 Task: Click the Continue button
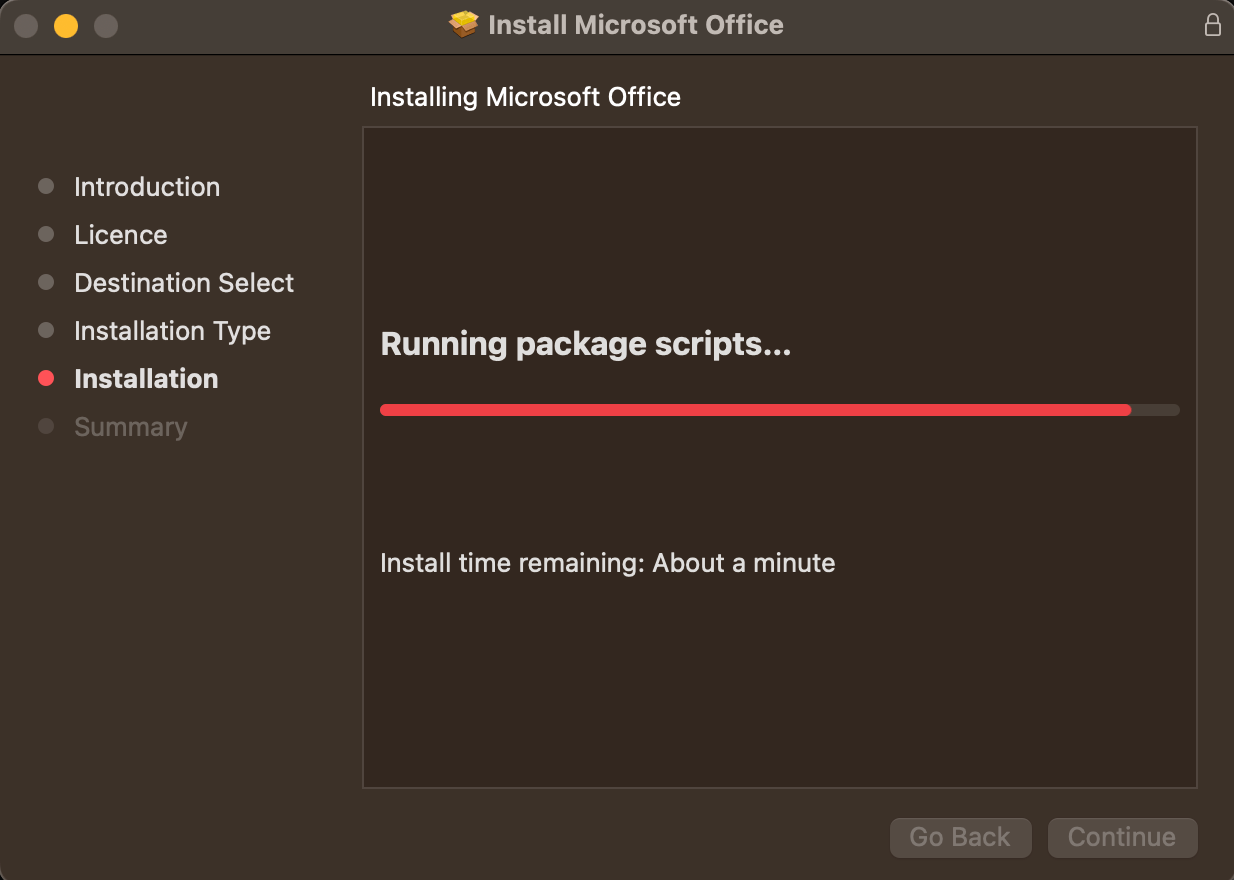[1122, 837]
